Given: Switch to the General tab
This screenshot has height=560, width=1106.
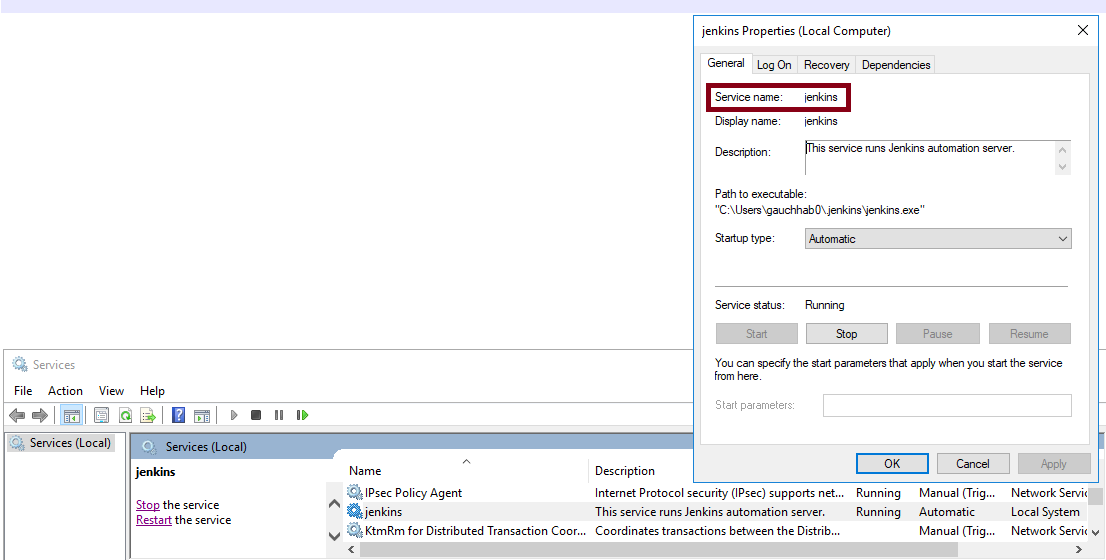Looking at the screenshot, I should pos(726,63).
